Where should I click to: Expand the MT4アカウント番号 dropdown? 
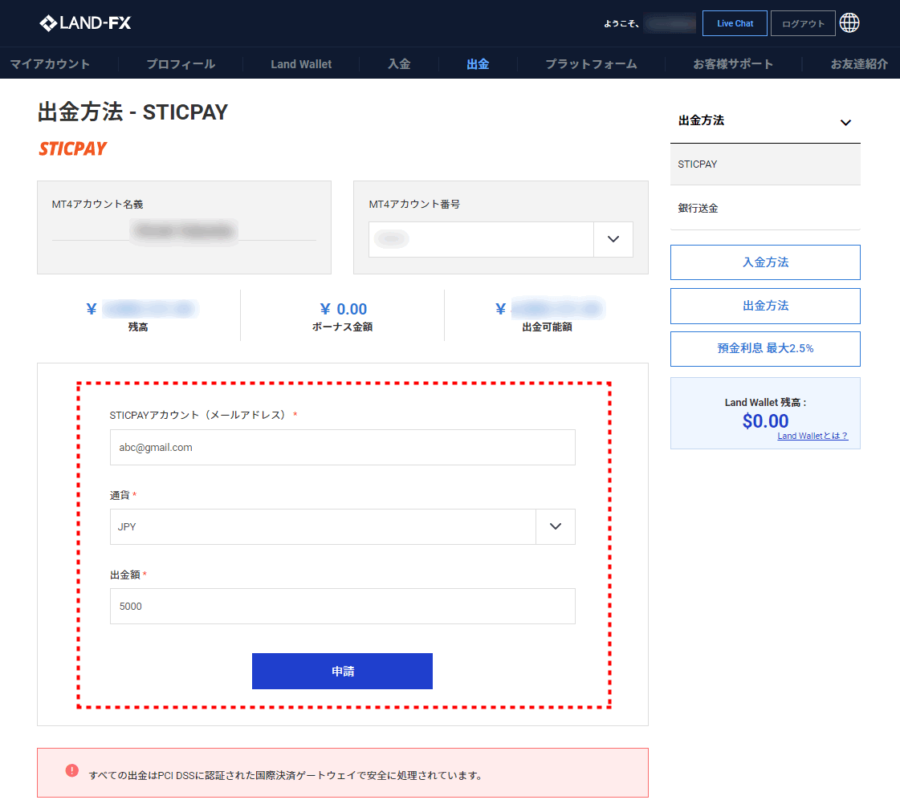tap(613, 239)
